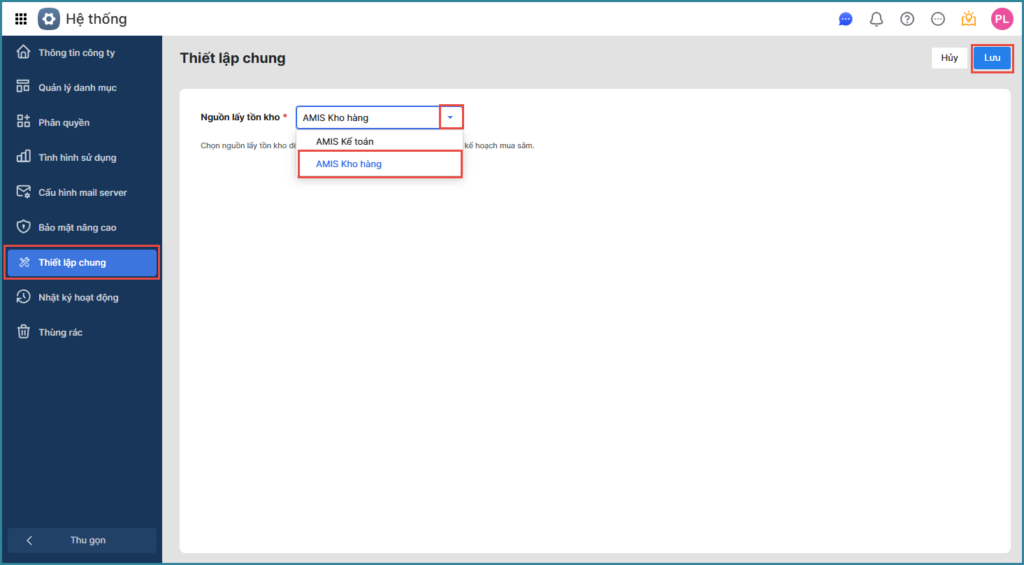Click the history clock icon beside Nhật ký hoạt động
This screenshot has height=565, width=1024.
coord(24,297)
